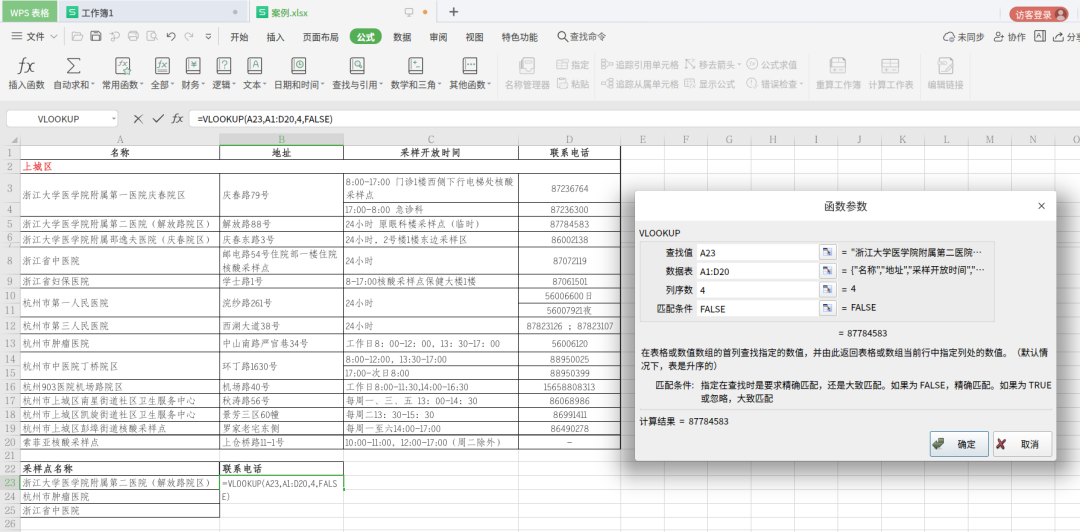
Task: Click range picker icon for 列序数
Action: click(x=827, y=289)
